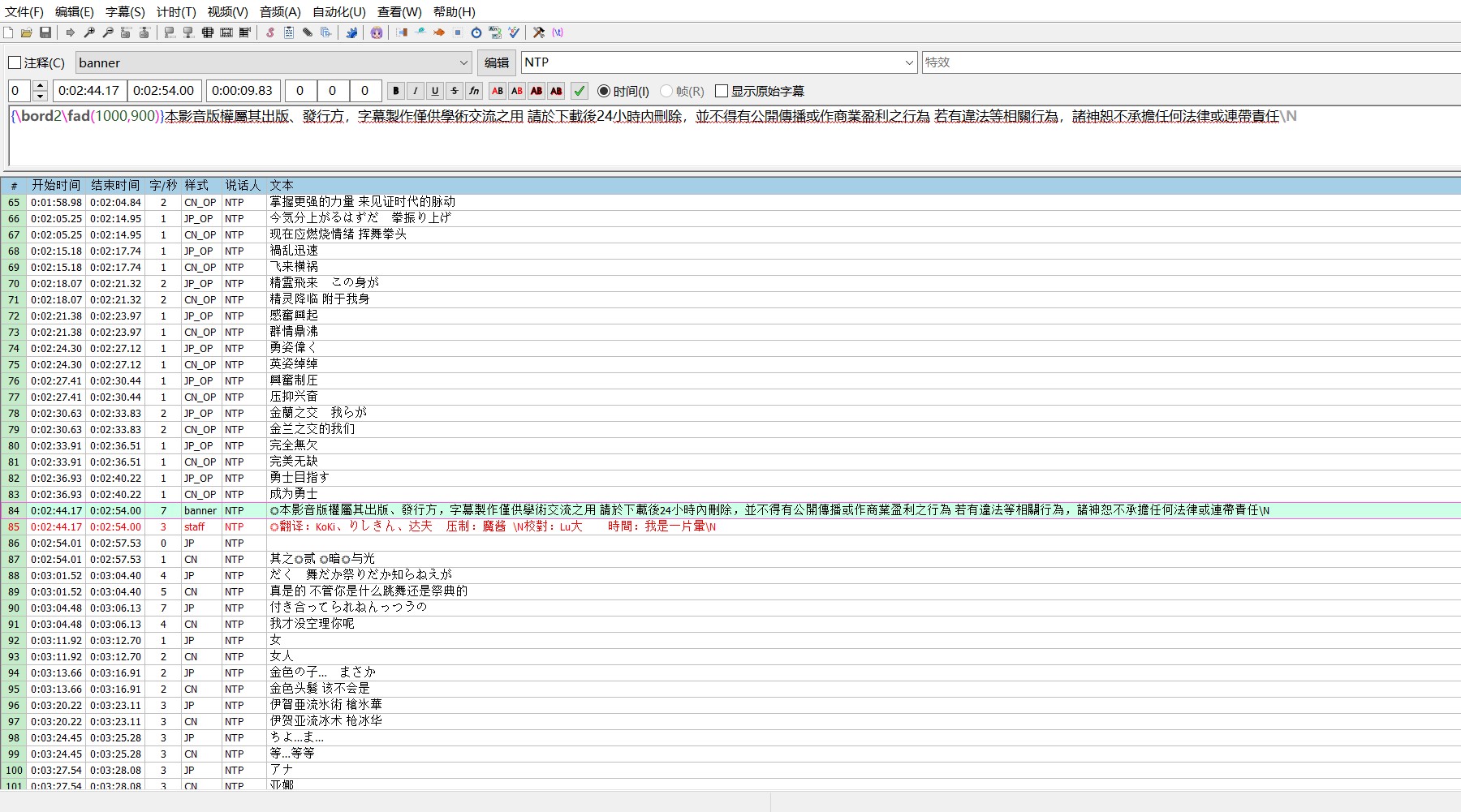
Task: Click the end time field 0:02:54.00
Action: pyautogui.click(x=164, y=91)
